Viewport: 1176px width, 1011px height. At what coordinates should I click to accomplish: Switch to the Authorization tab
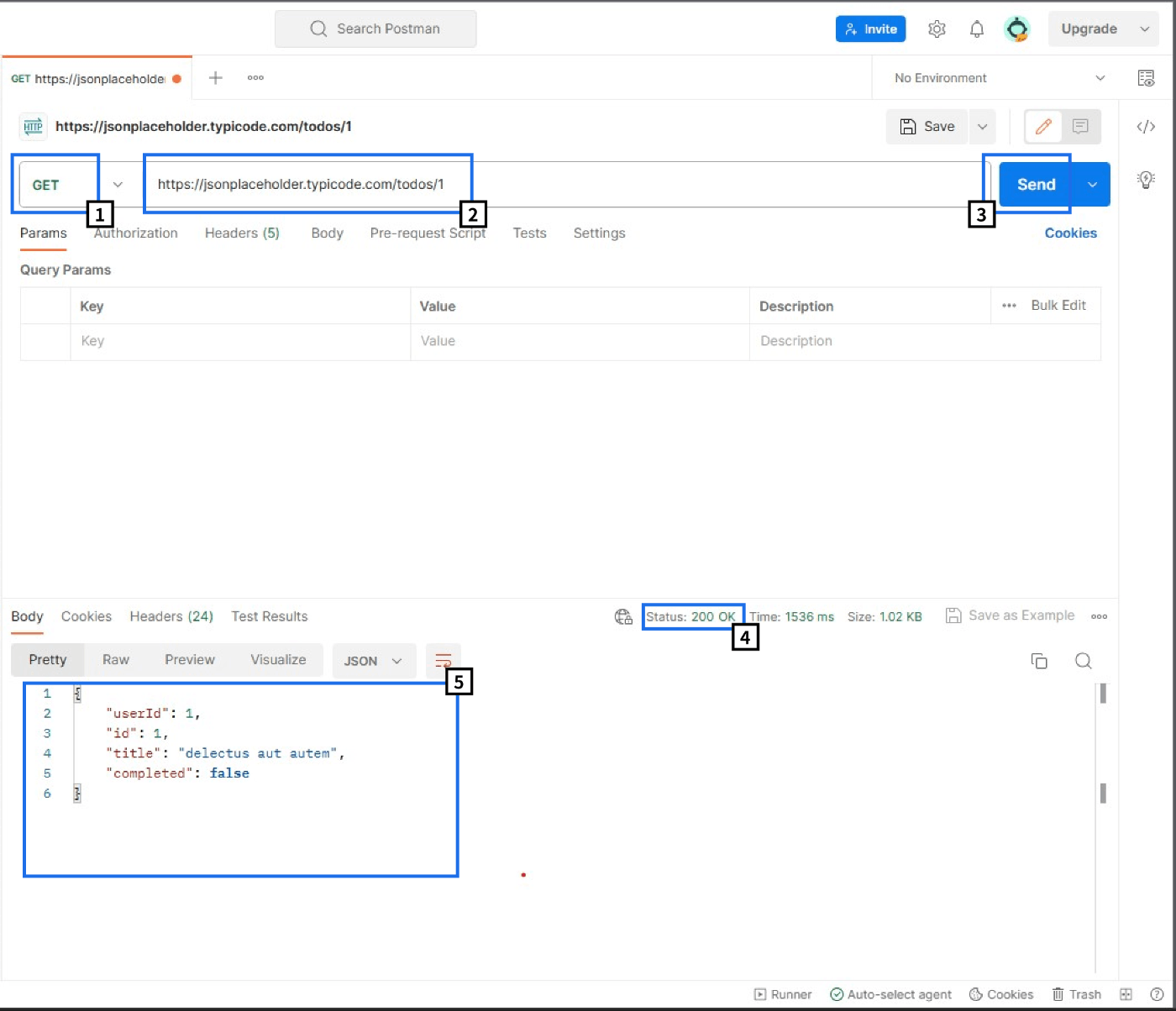tap(136, 233)
